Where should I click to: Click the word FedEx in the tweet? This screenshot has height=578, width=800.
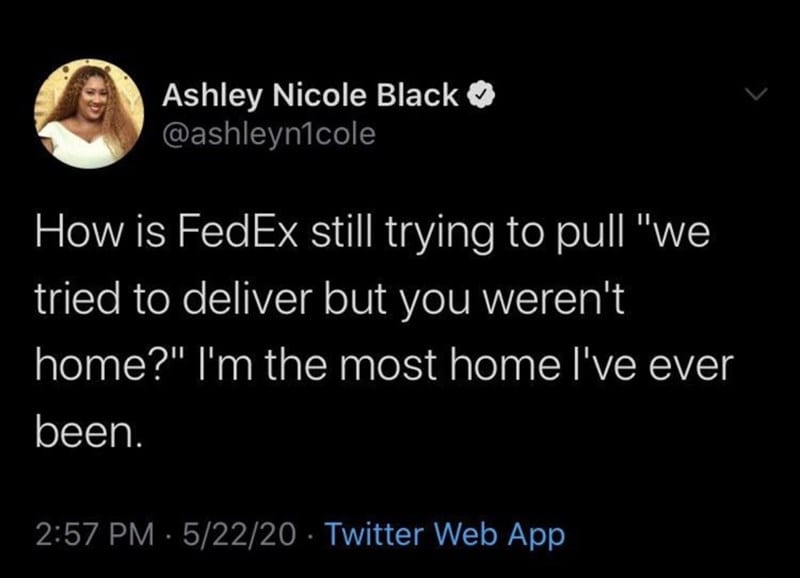[238, 232]
